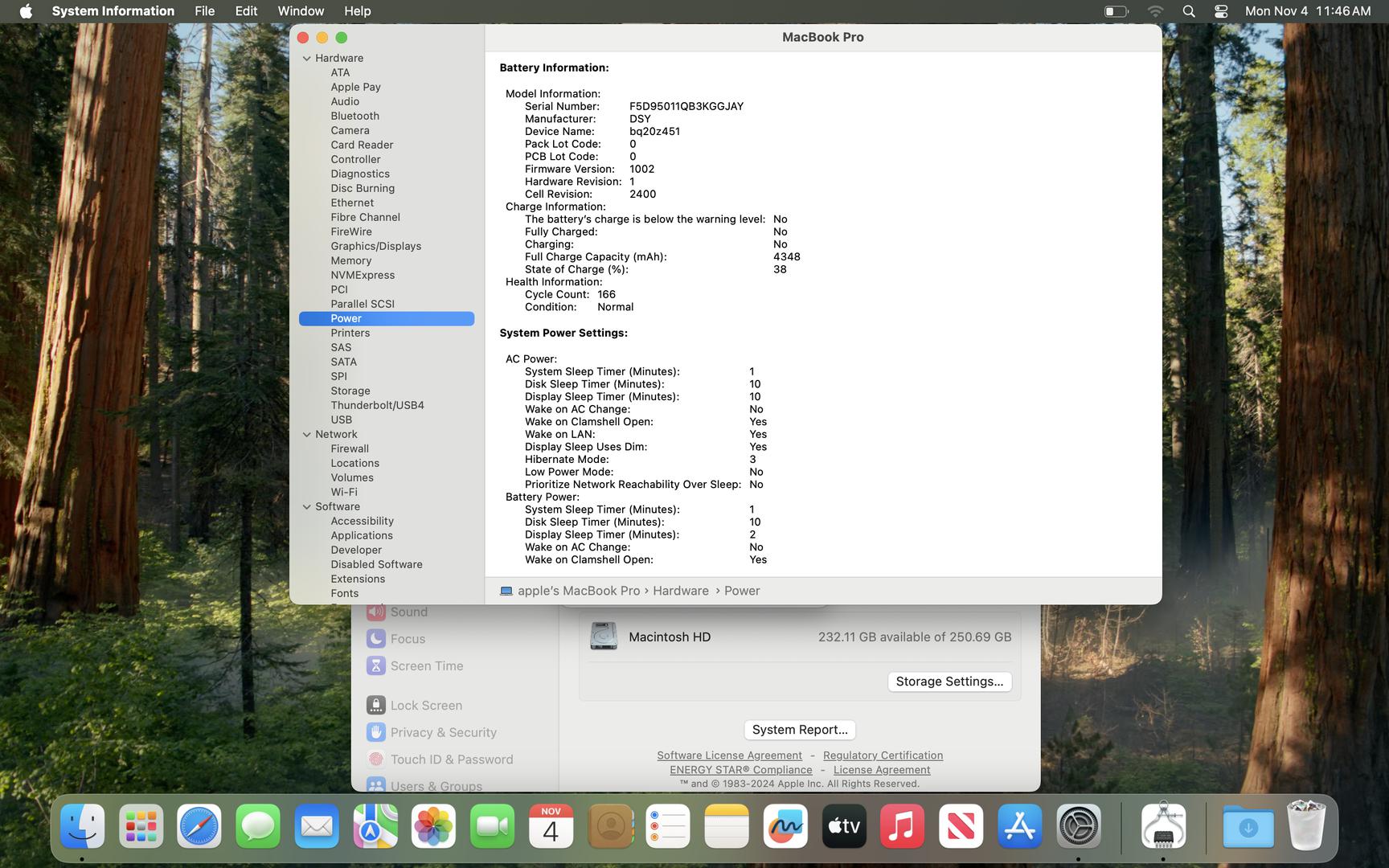
Task: Launch Safari from the Dock
Action: click(199, 826)
